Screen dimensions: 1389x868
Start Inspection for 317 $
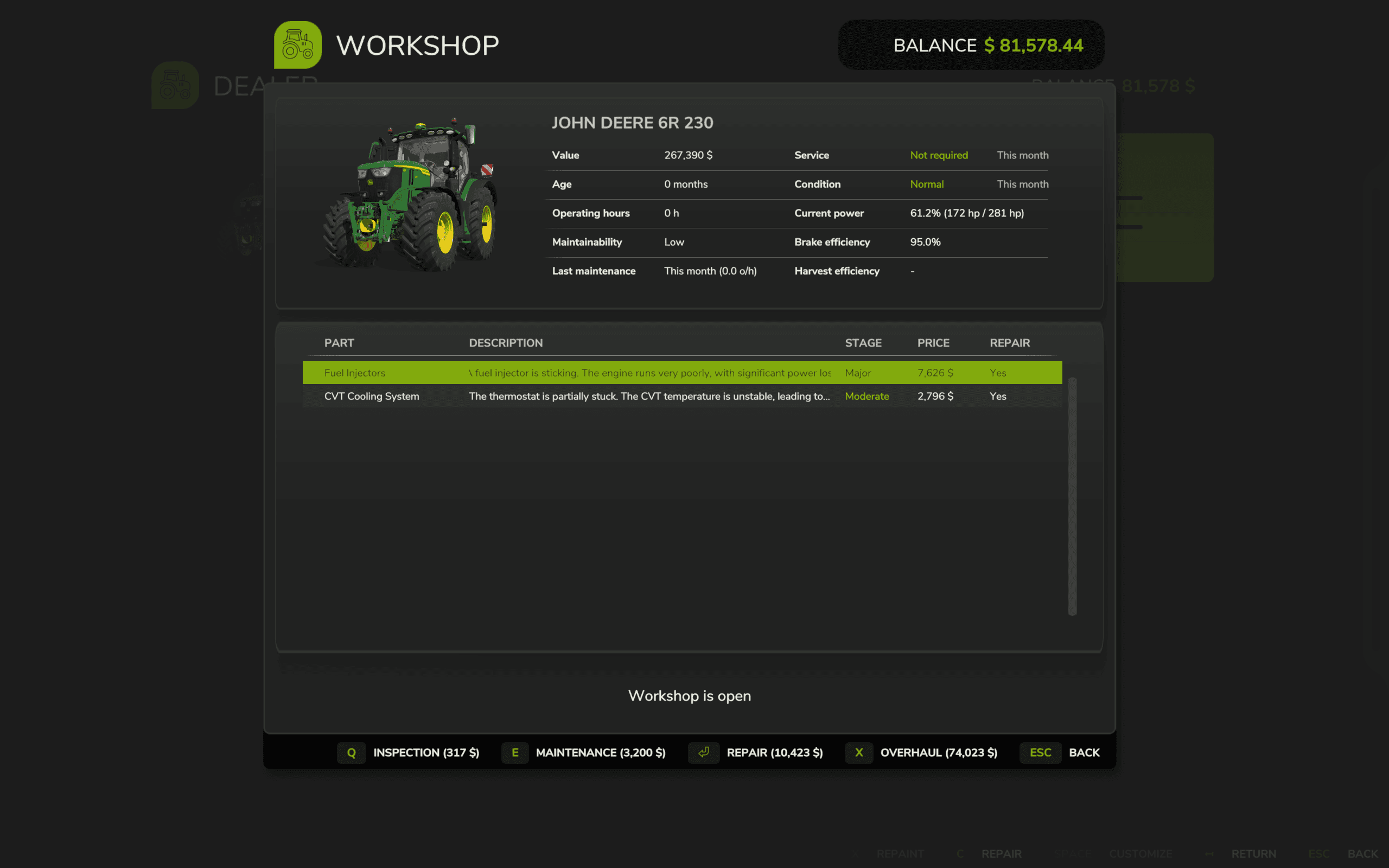coord(426,752)
